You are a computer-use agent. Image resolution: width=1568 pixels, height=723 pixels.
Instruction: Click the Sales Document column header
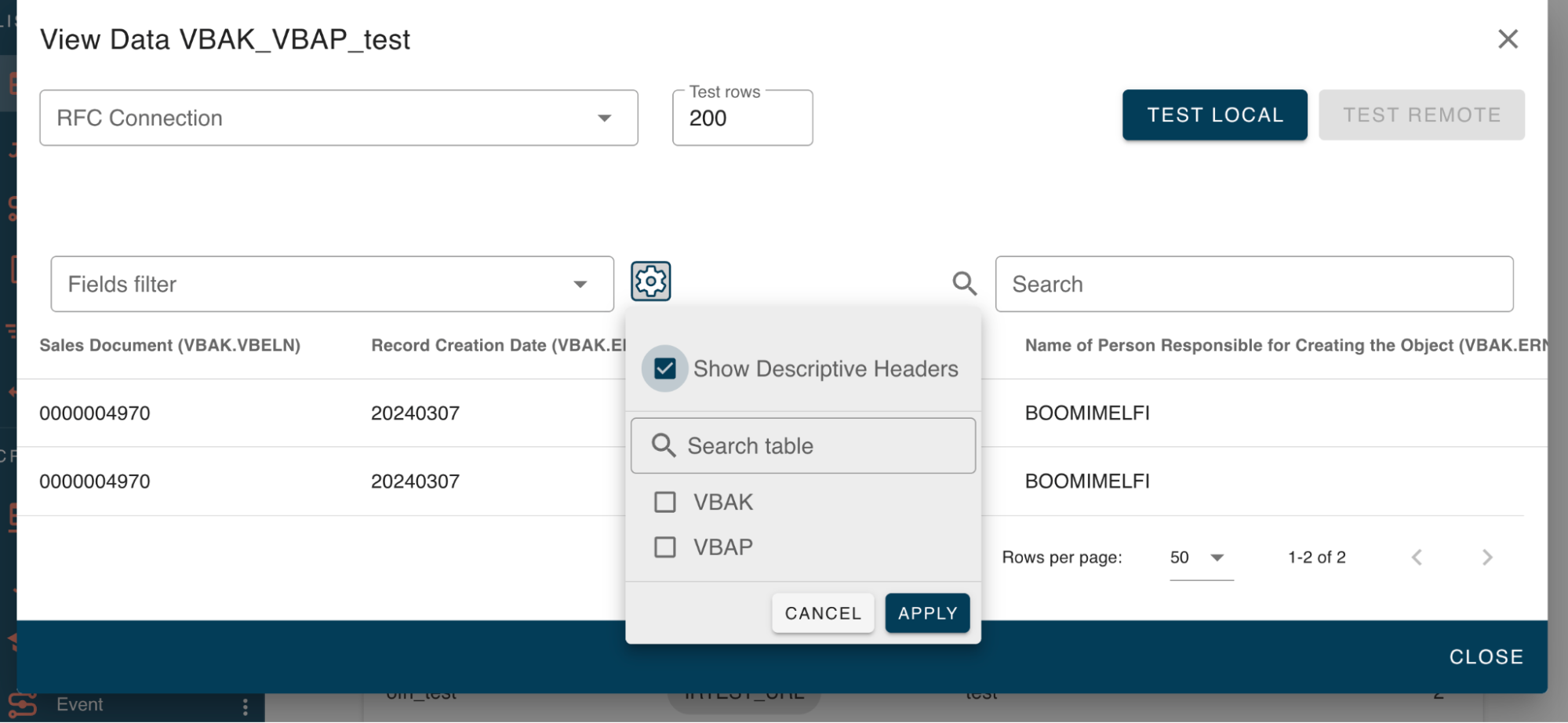[x=170, y=346]
